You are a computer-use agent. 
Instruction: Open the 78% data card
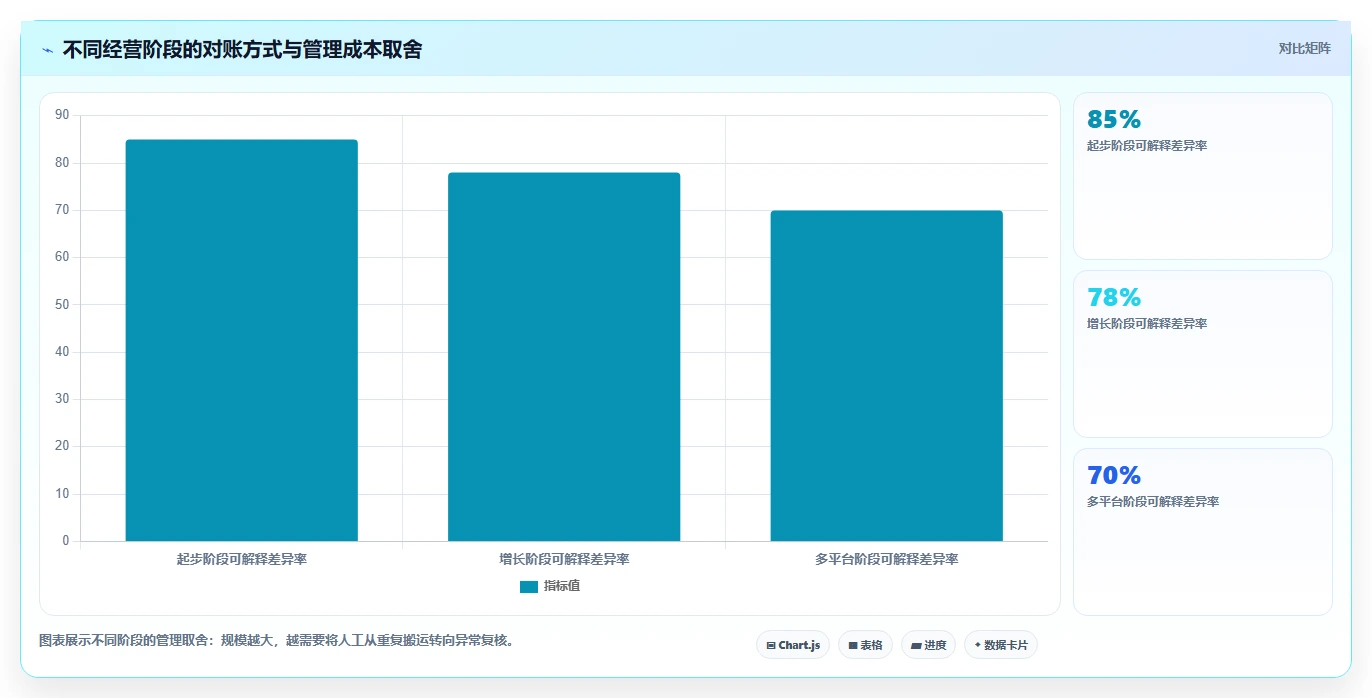(x=1203, y=354)
